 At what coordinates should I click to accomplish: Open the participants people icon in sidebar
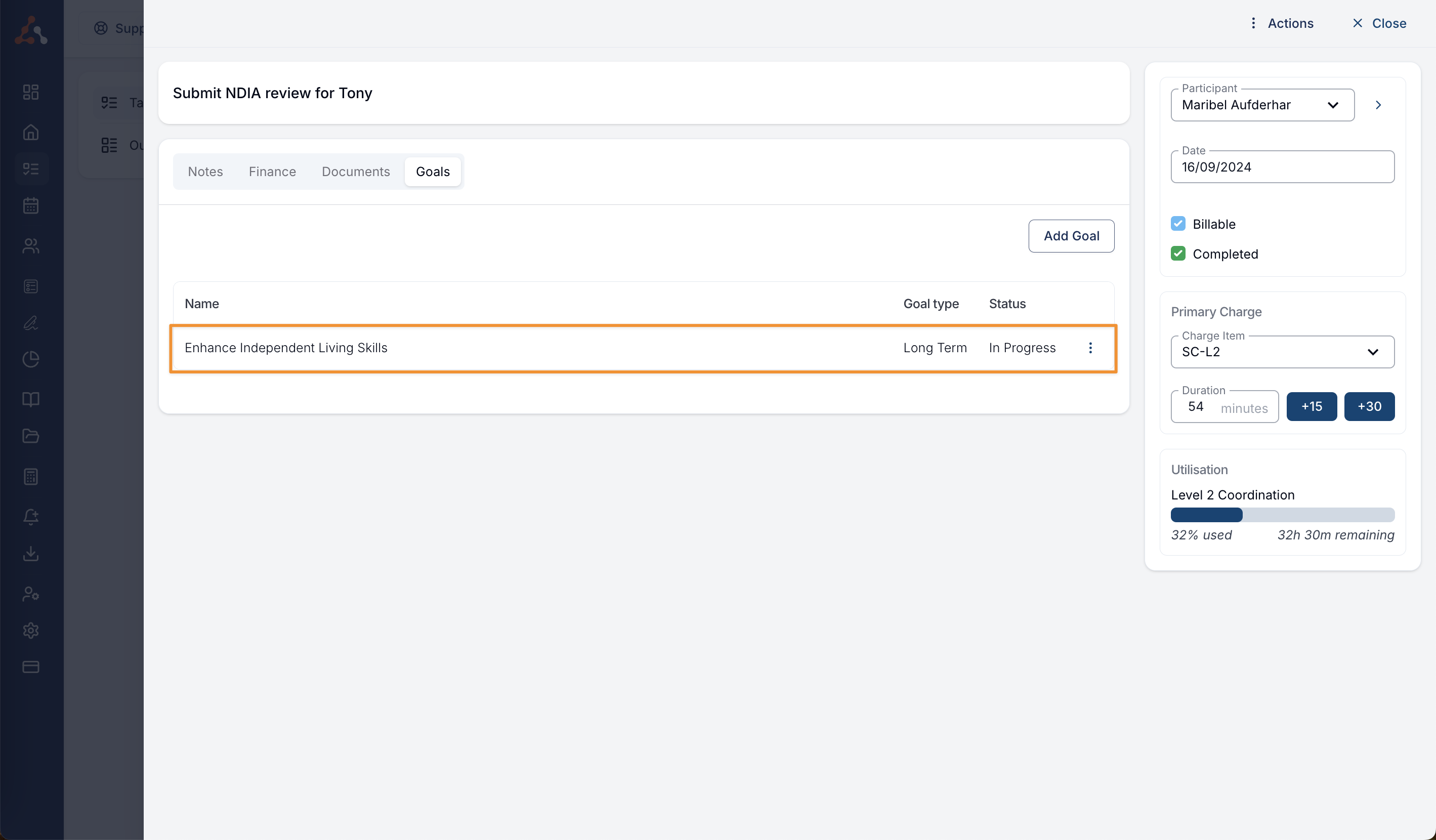(x=31, y=245)
